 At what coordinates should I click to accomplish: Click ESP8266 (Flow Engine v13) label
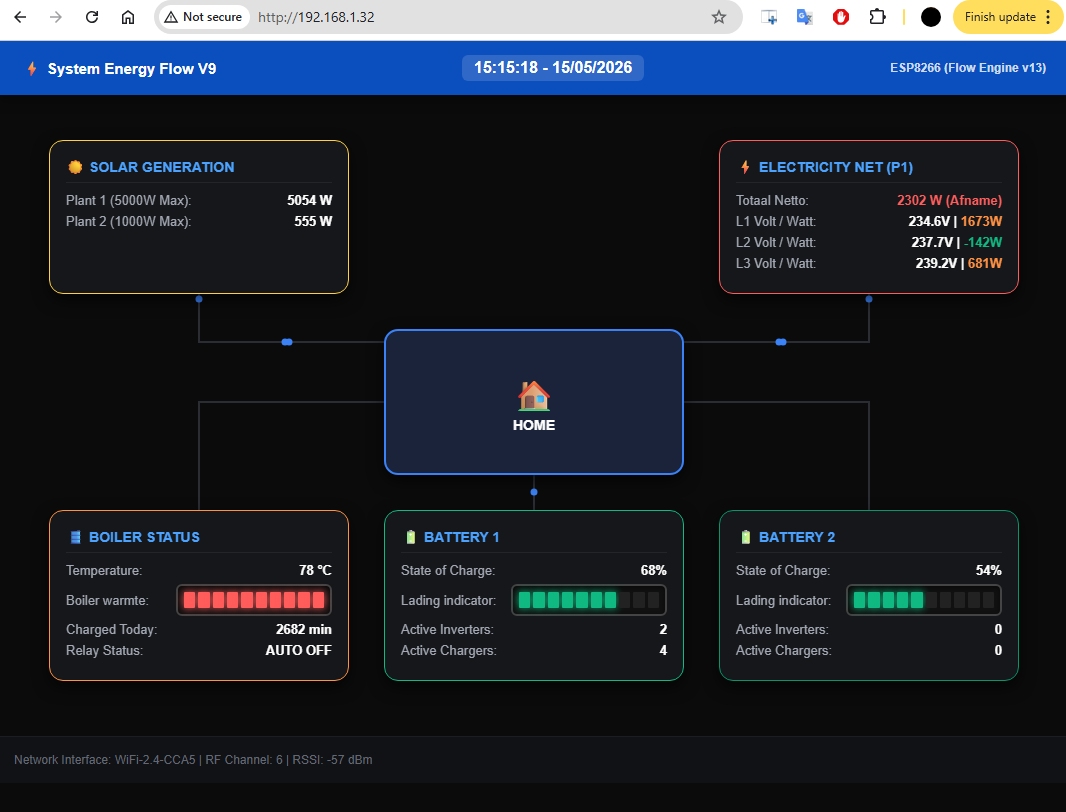tap(967, 67)
